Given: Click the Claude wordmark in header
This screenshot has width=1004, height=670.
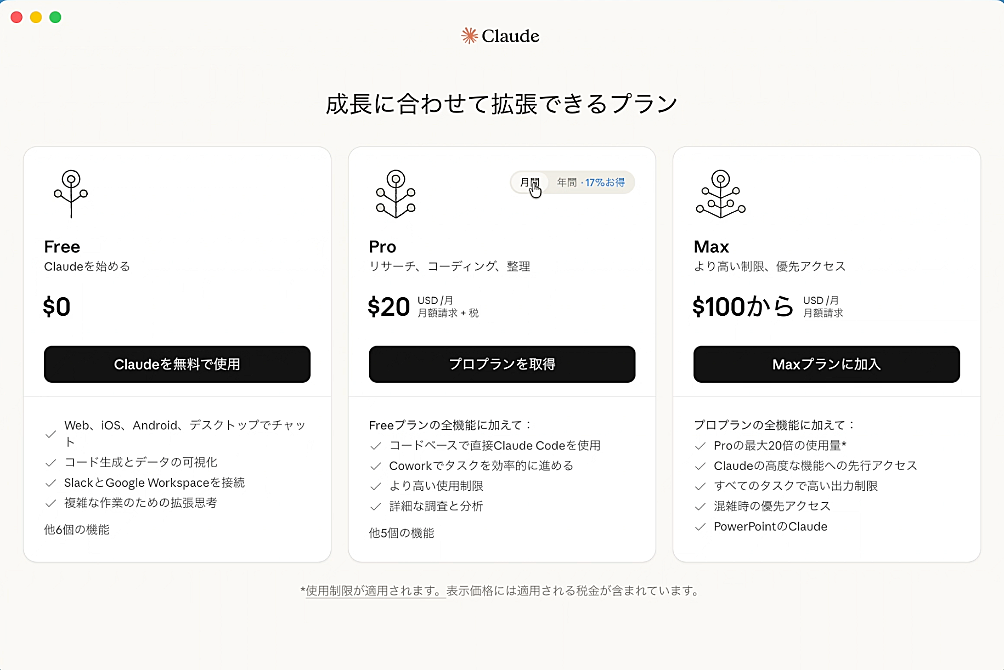Looking at the screenshot, I should coord(510,36).
